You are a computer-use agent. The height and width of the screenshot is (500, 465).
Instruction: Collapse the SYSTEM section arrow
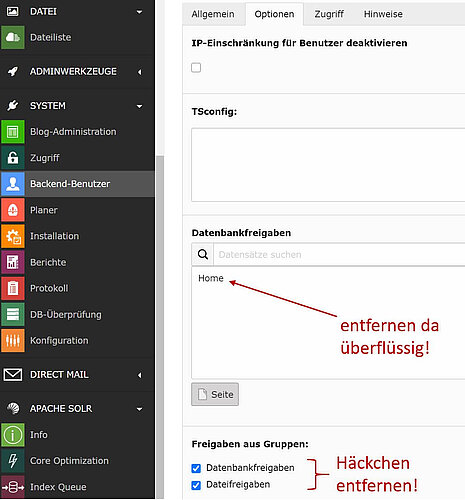coord(139,106)
